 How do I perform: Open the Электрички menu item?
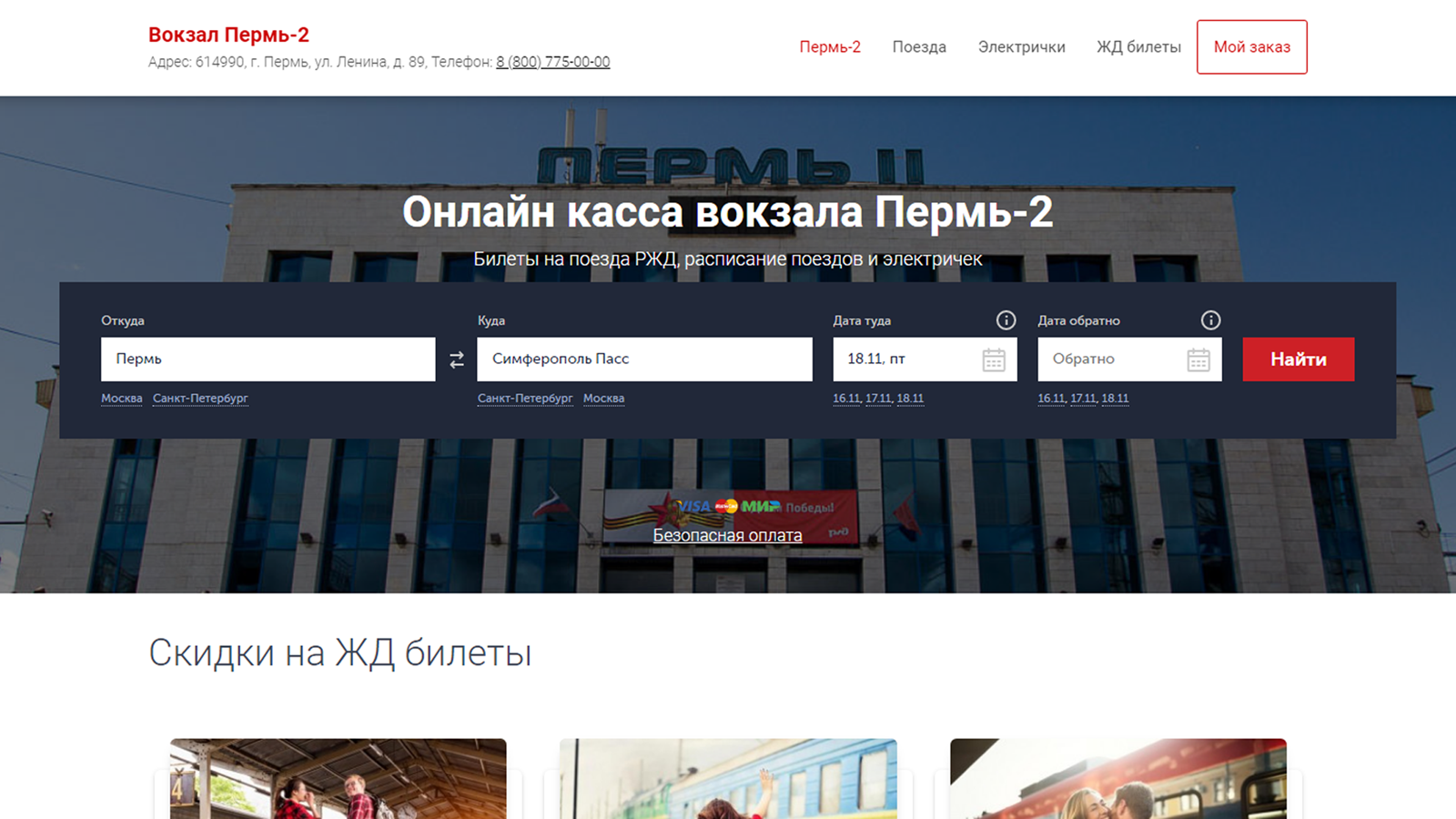coord(1021,47)
